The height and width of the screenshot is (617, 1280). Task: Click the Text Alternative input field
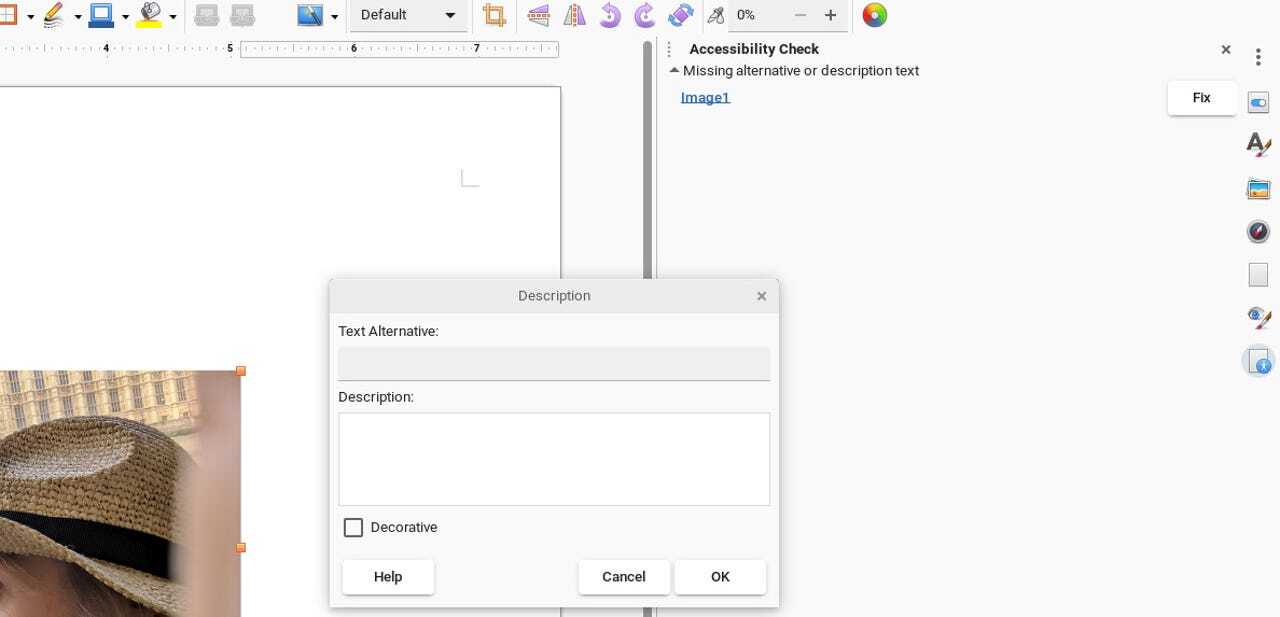pos(554,363)
